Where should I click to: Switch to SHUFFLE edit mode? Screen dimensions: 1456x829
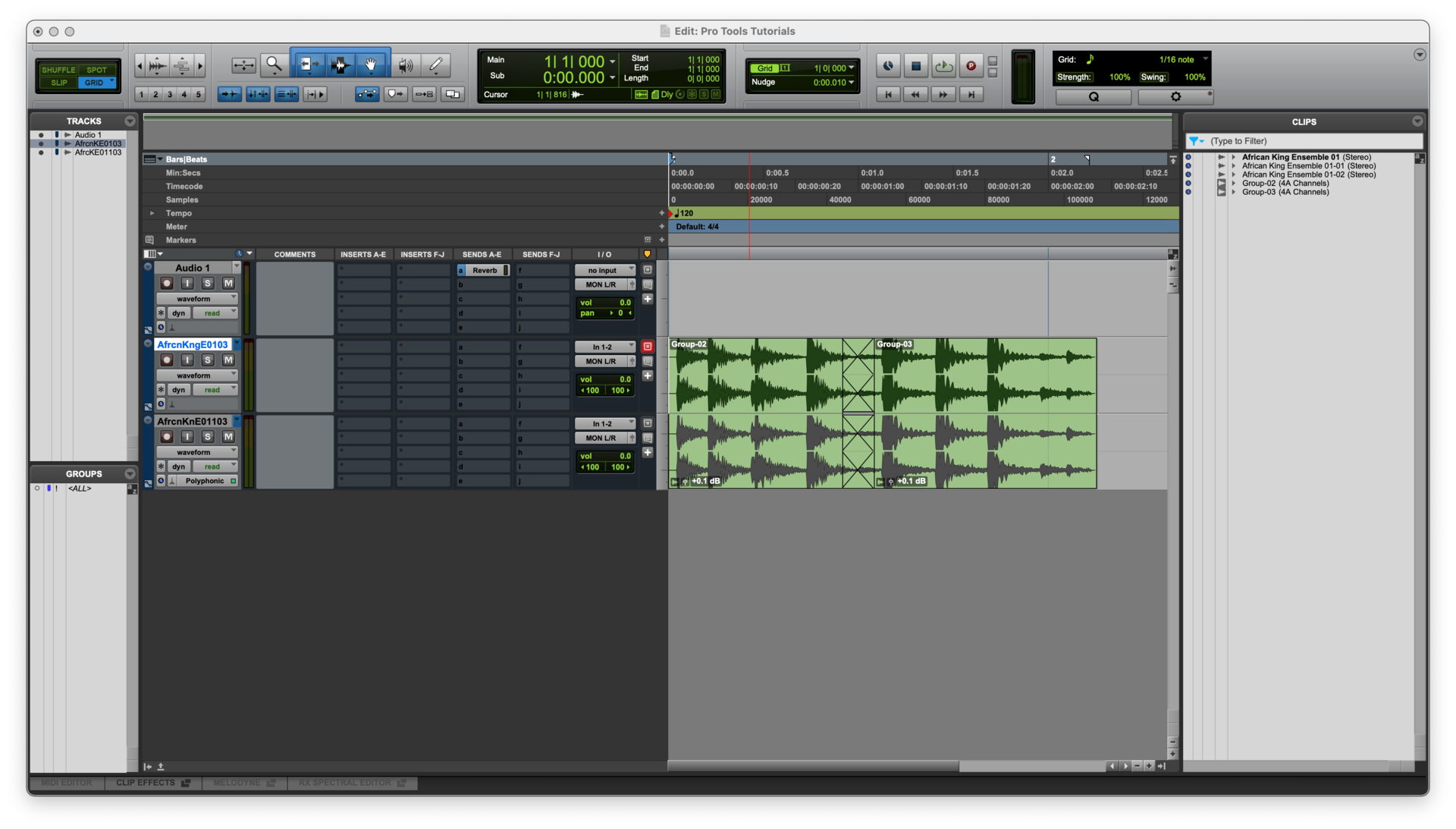(58, 69)
